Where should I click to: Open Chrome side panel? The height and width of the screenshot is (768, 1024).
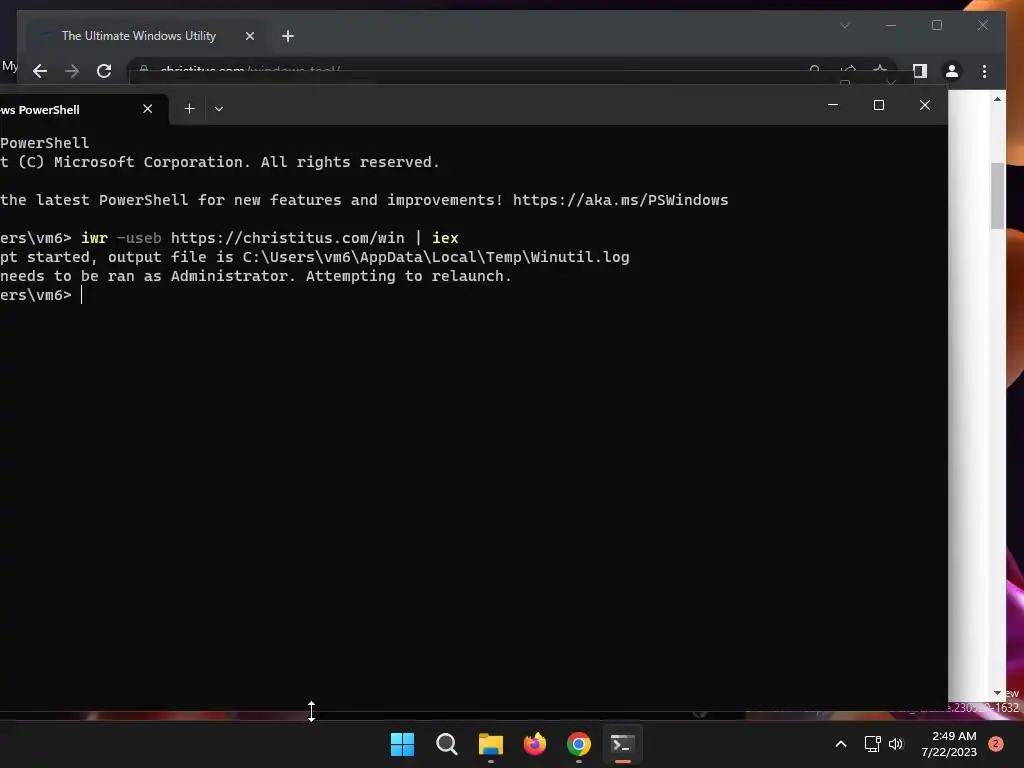pyautogui.click(x=920, y=71)
